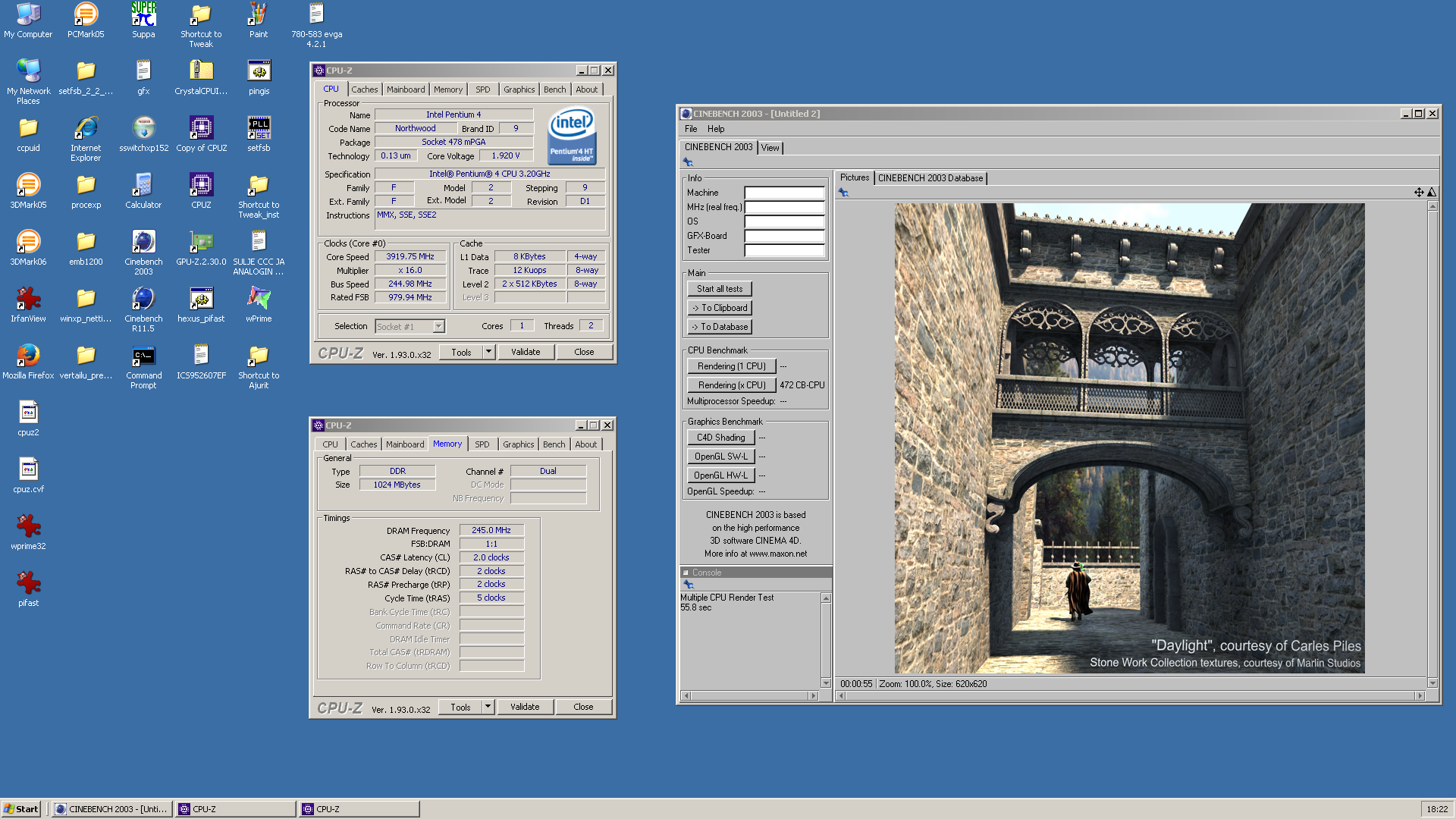
Task: Click the To Database button
Action: (x=720, y=327)
